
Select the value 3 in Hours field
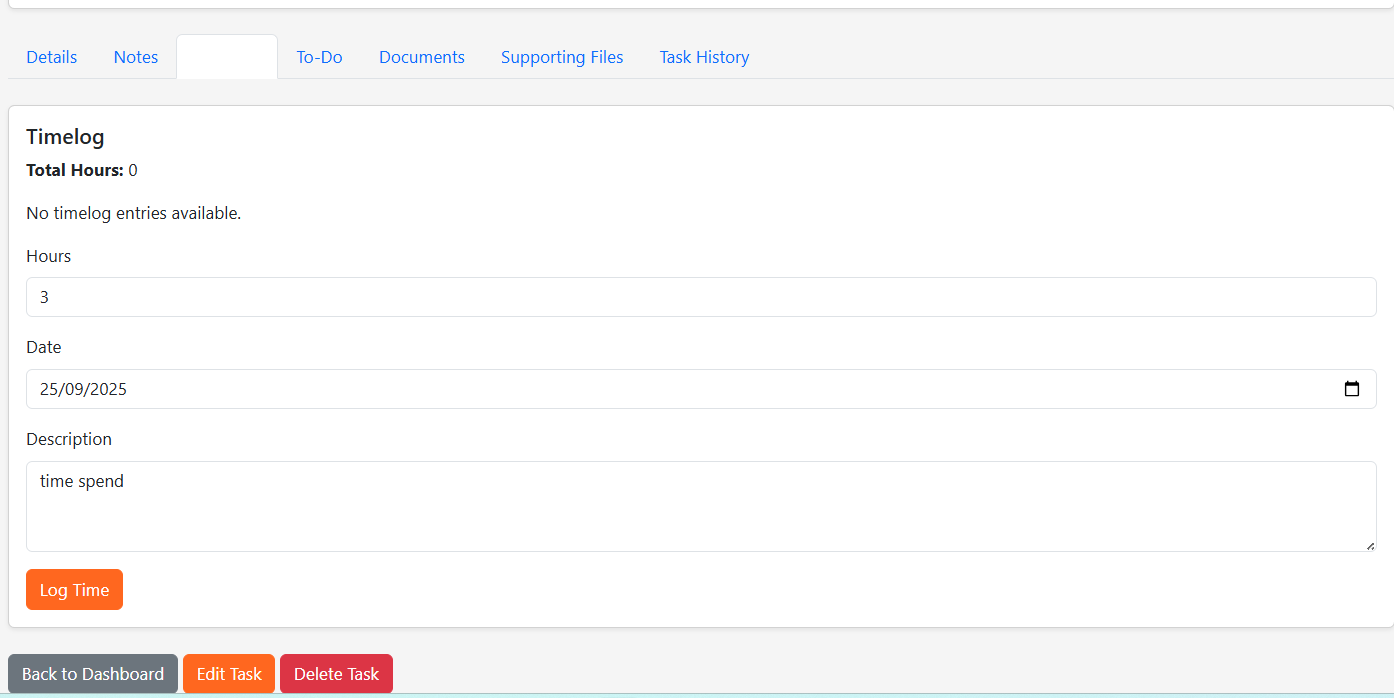(45, 297)
